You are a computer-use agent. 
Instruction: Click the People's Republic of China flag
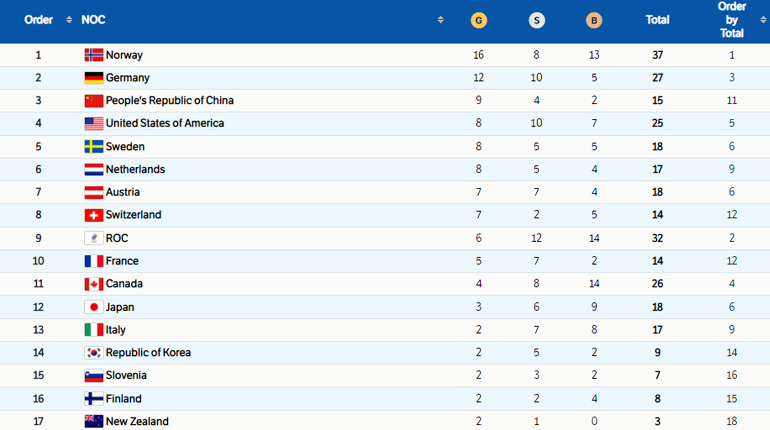(94, 101)
